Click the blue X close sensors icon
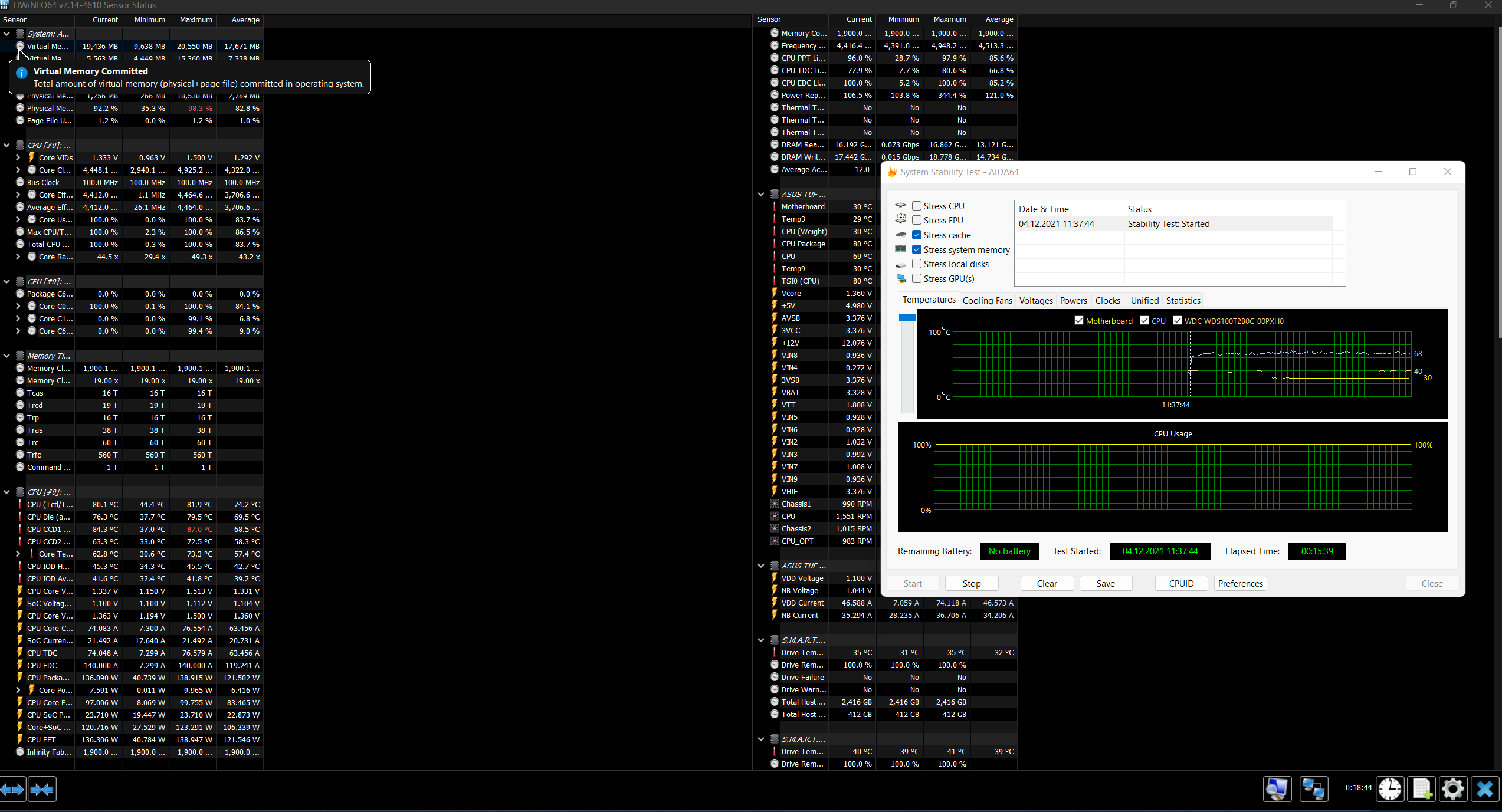The width and height of the screenshot is (1502, 812). pos(1484,789)
